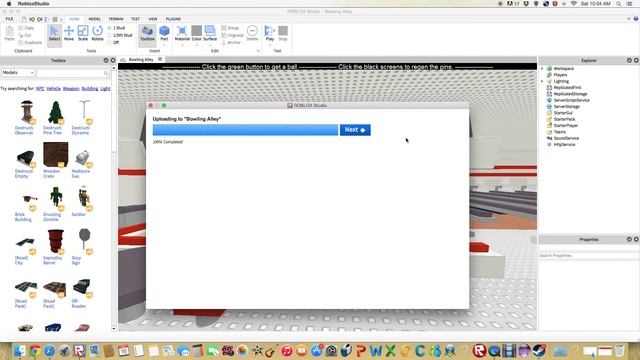Switch to the MODEL ribbon tab
The image size is (640, 360).
coord(94,19)
